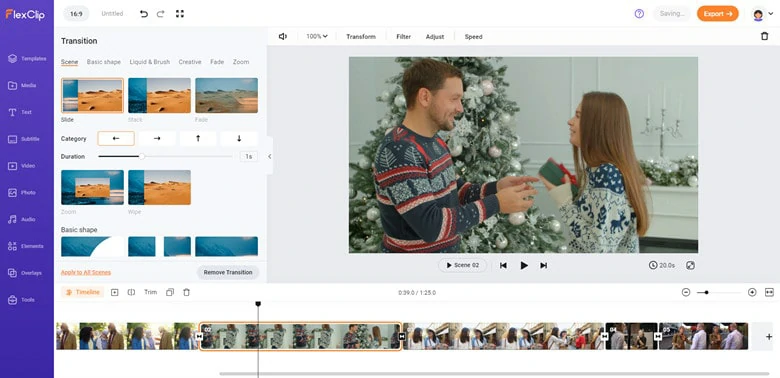Screen dimensions: 780x378
Task: Delete scene using timeline trash icon
Action: coord(187,292)
